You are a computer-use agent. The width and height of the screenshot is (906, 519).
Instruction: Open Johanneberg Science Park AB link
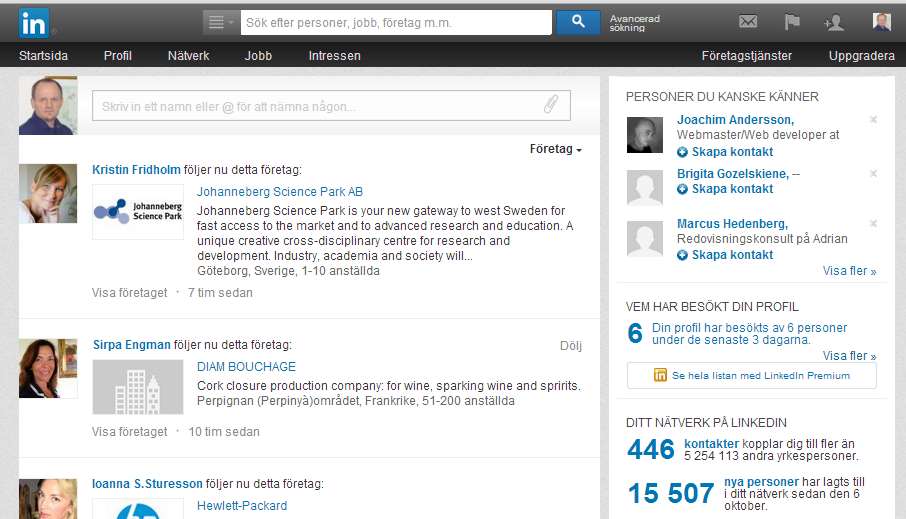coord(280,192)
